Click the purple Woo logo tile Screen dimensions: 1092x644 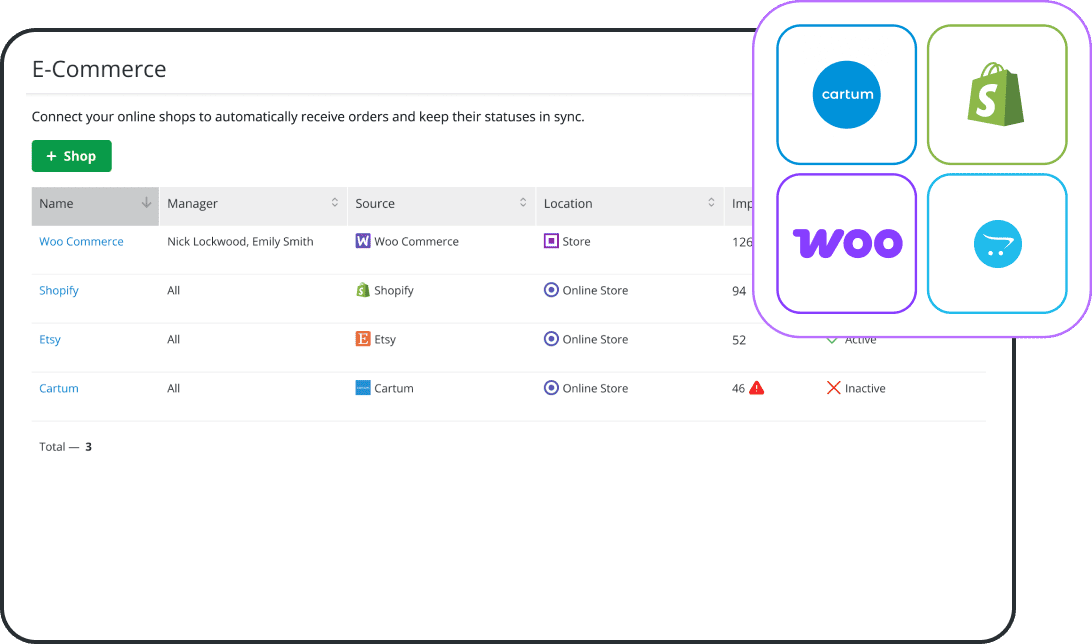846,243
